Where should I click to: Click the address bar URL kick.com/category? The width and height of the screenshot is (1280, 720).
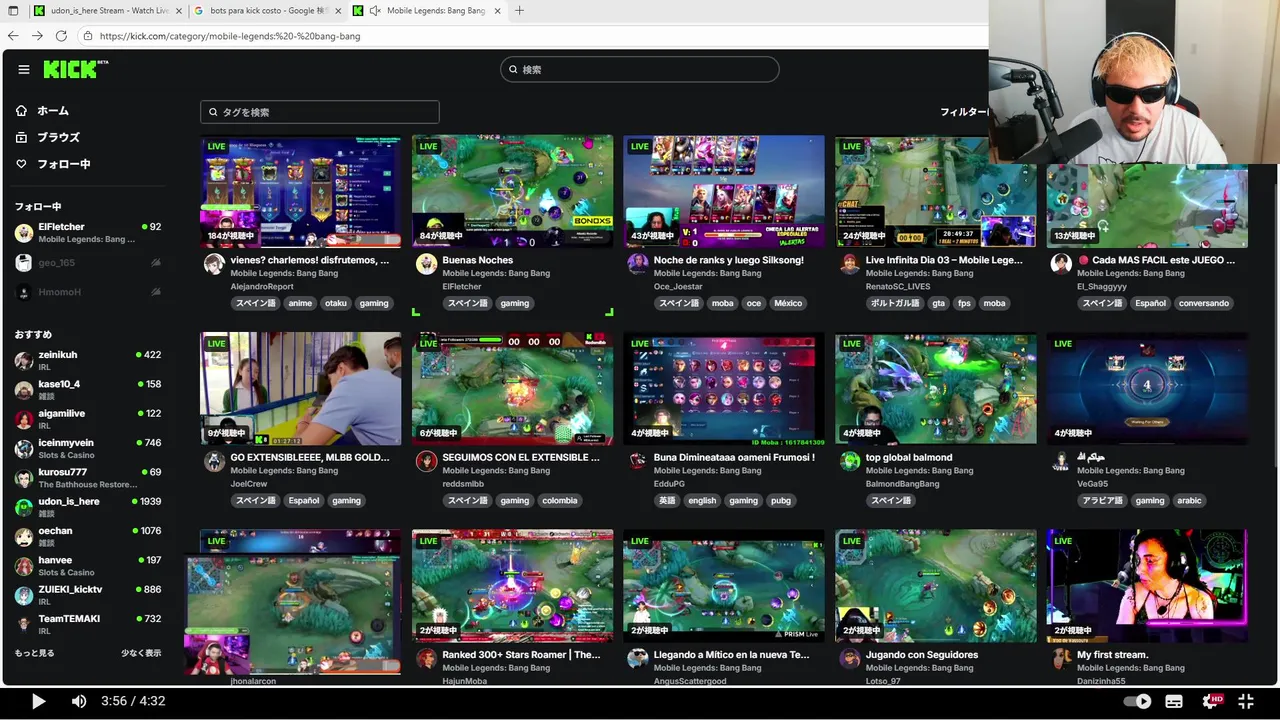coord(230,36)
